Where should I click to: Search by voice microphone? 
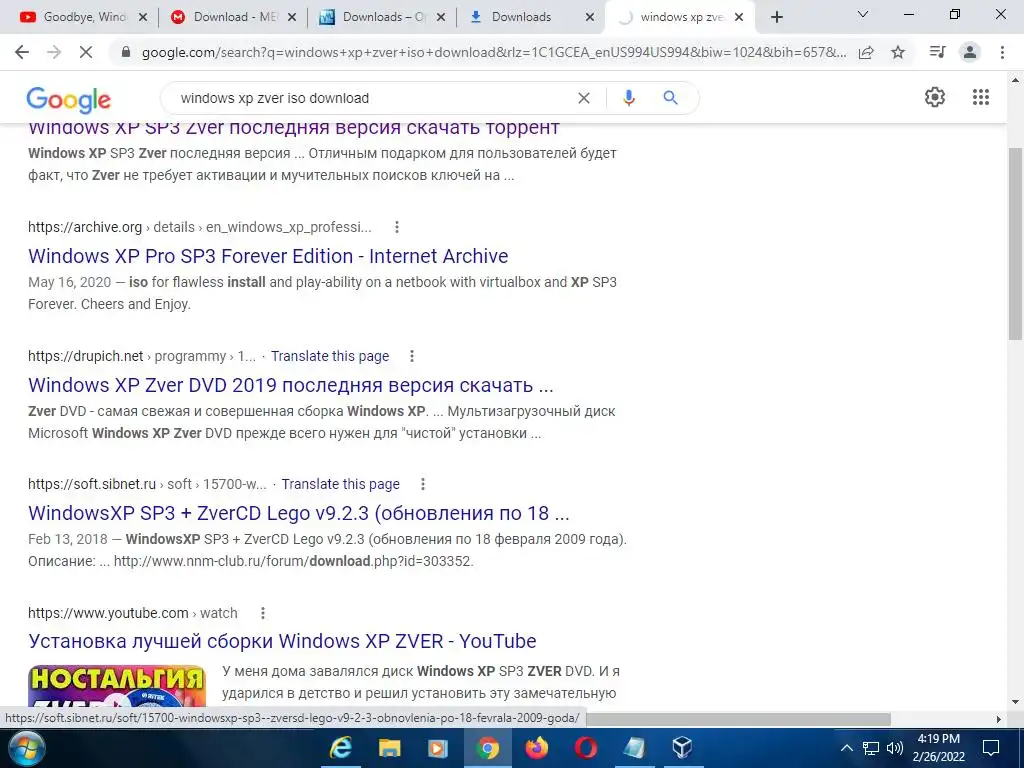click(x=628, y=98)
